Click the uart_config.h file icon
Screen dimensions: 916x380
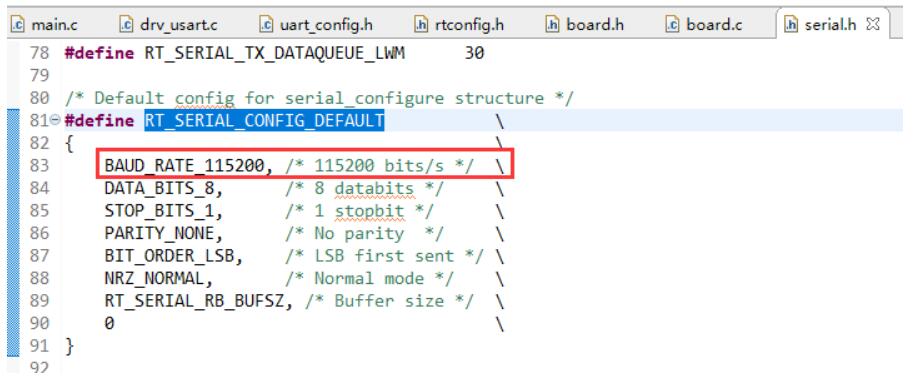tap(266, 25)
